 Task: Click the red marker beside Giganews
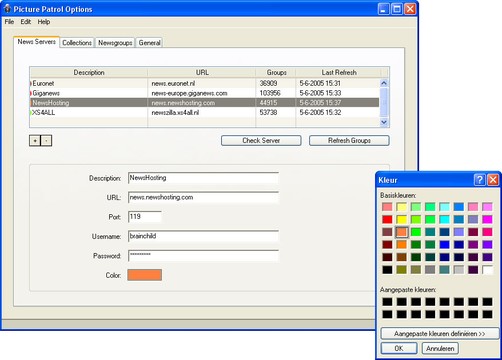coord(31,93)
